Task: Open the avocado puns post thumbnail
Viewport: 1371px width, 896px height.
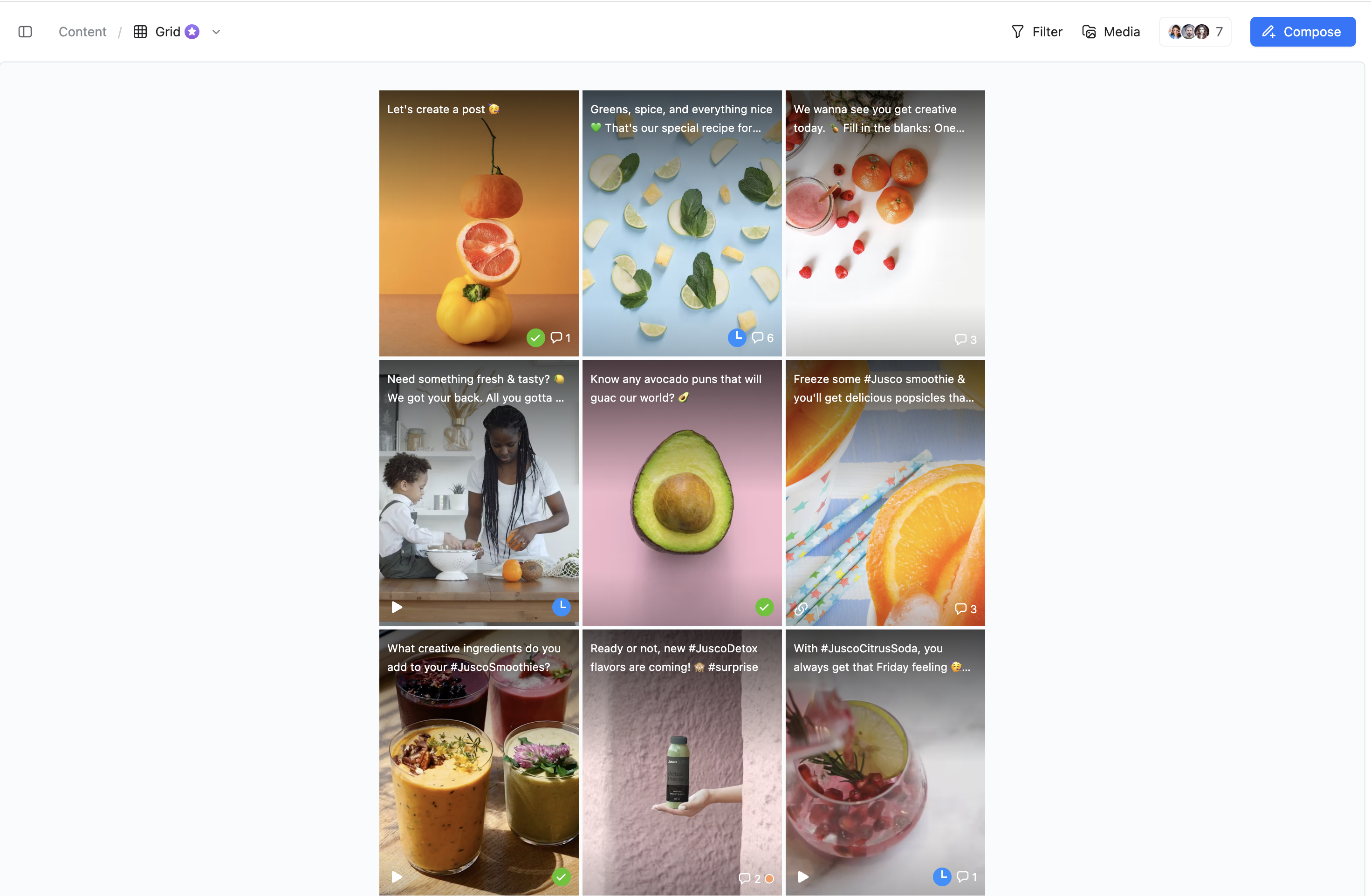Action: [x=682, y=493]
